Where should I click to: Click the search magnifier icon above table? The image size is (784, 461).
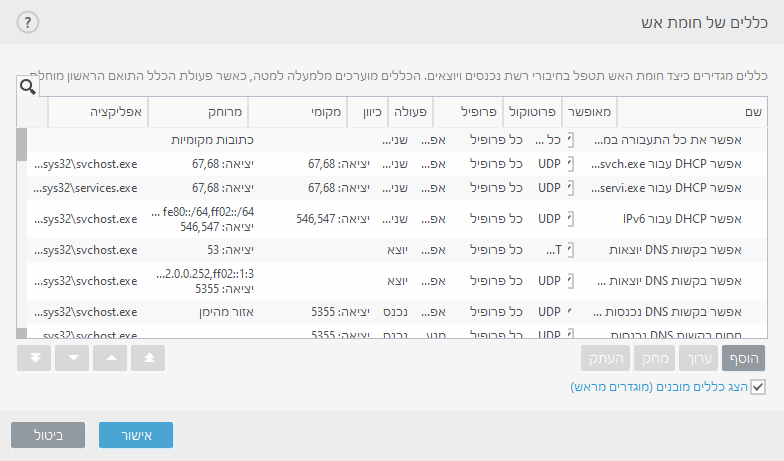[x=28, y=87]
